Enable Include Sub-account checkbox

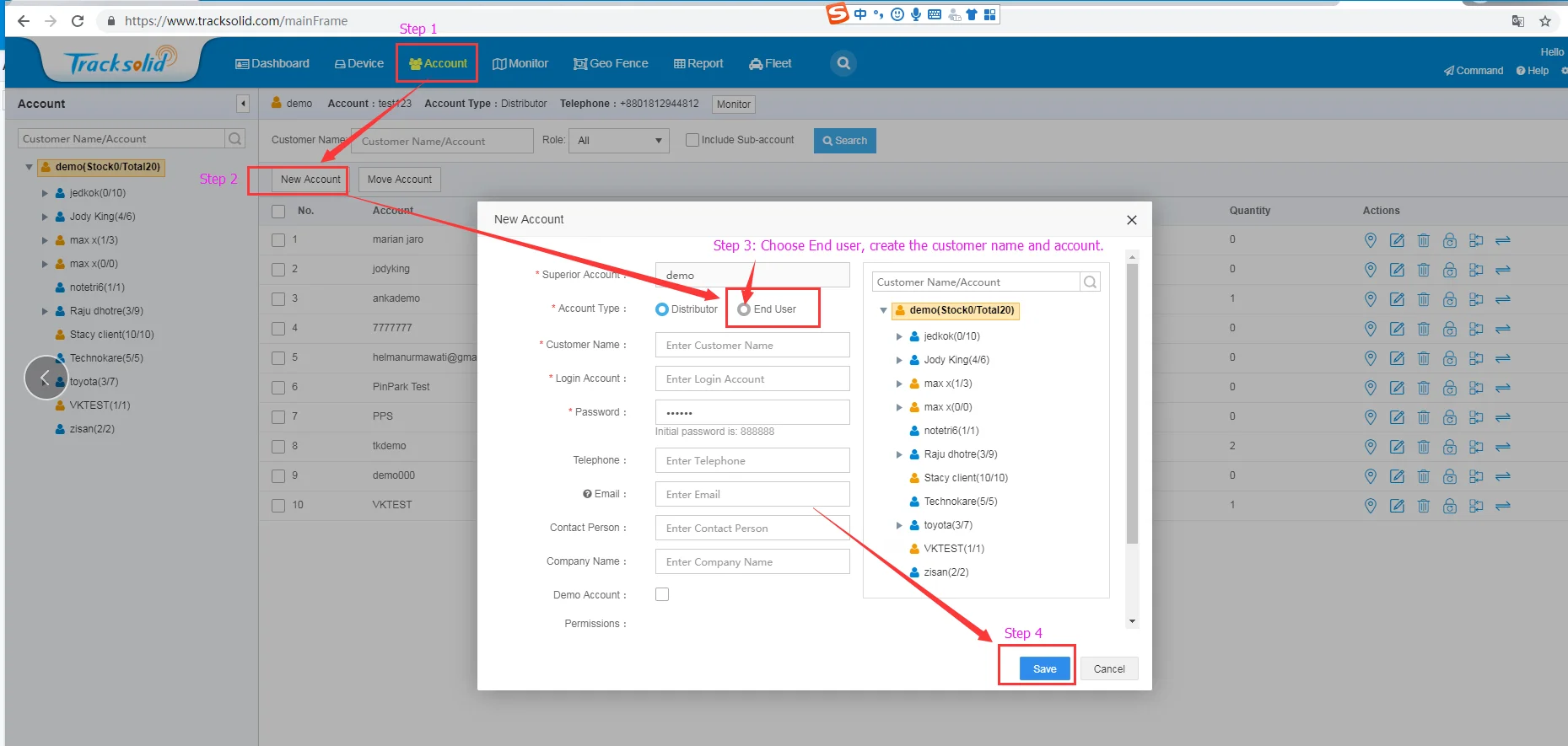692,140
